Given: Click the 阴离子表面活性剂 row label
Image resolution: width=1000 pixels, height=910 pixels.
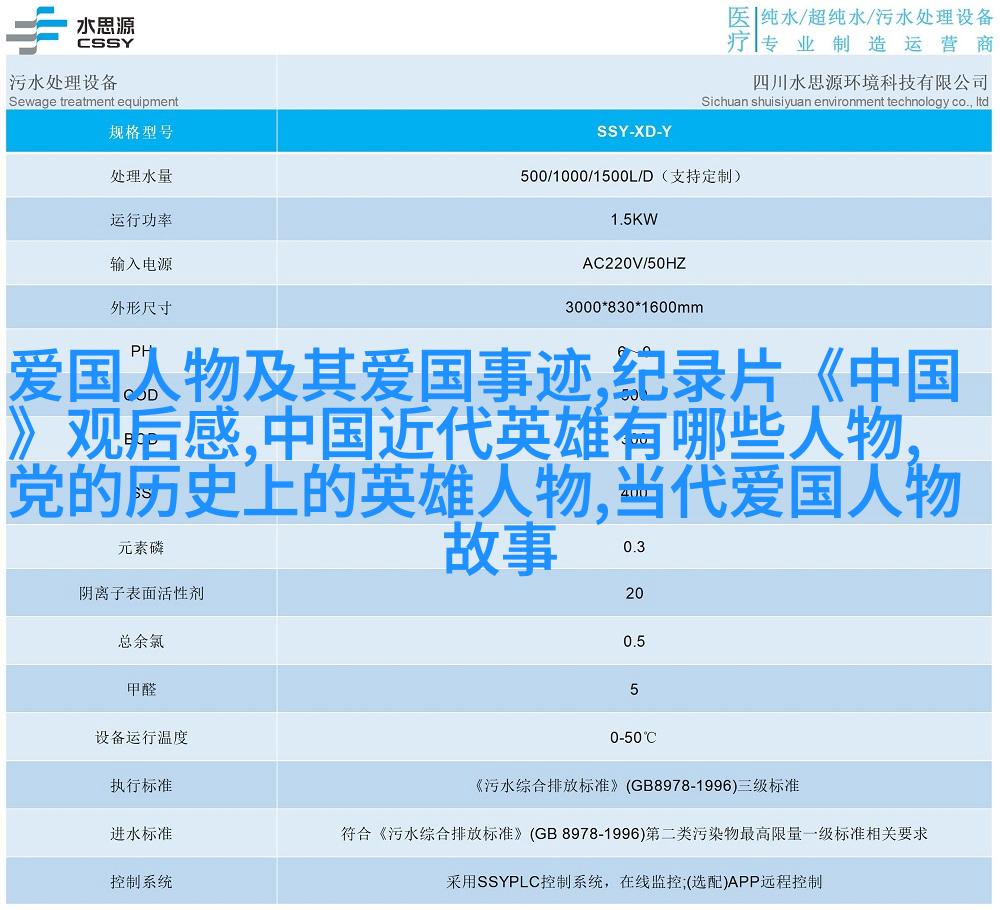Looking at the screenshot, I should pos(141,593).
